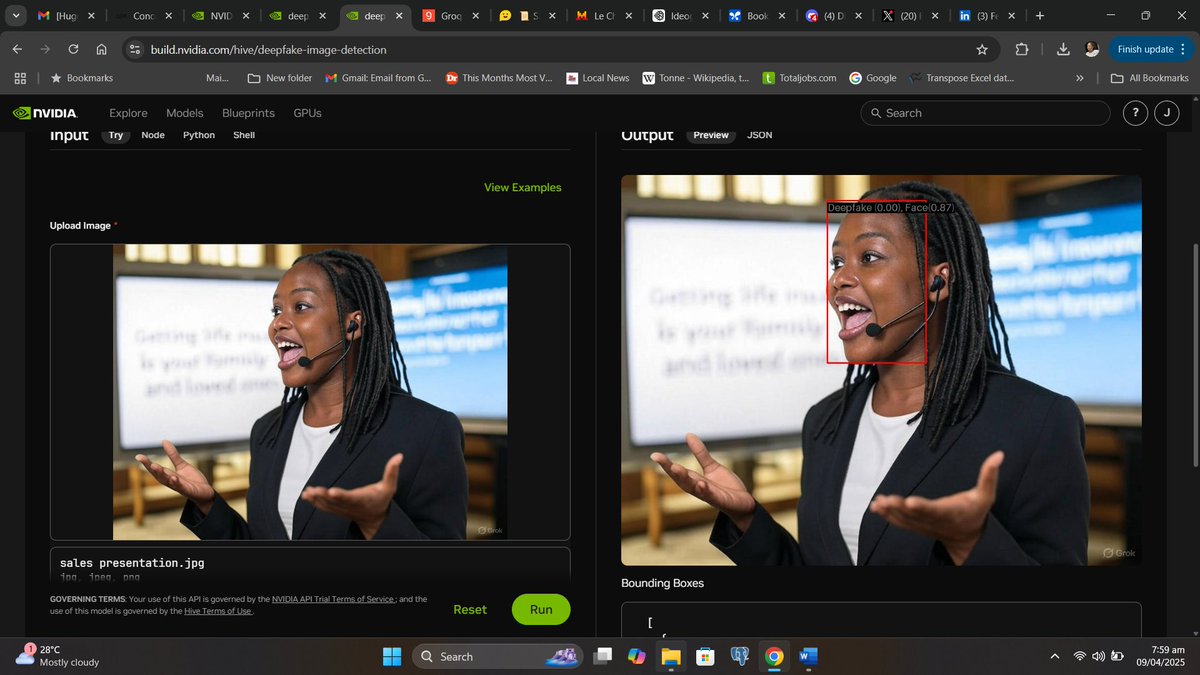This screenshot has height=675, width=1200.
Task: Switch output to the JSON tab
Action: 760,135
